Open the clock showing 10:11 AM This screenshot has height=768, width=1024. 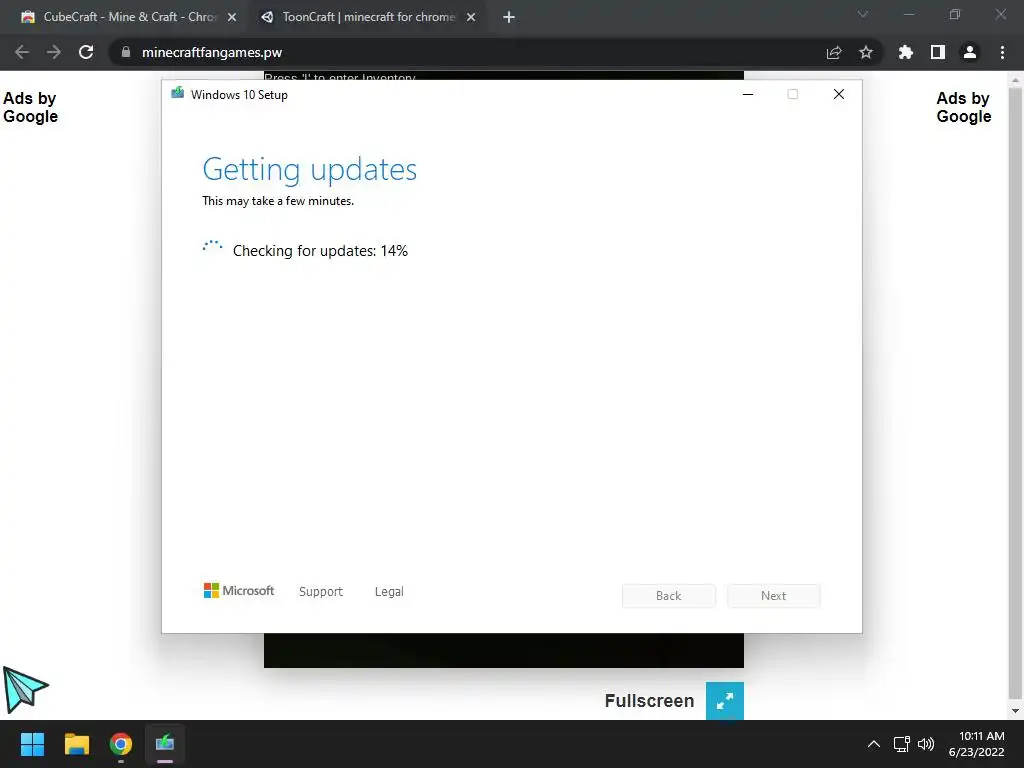977,744
